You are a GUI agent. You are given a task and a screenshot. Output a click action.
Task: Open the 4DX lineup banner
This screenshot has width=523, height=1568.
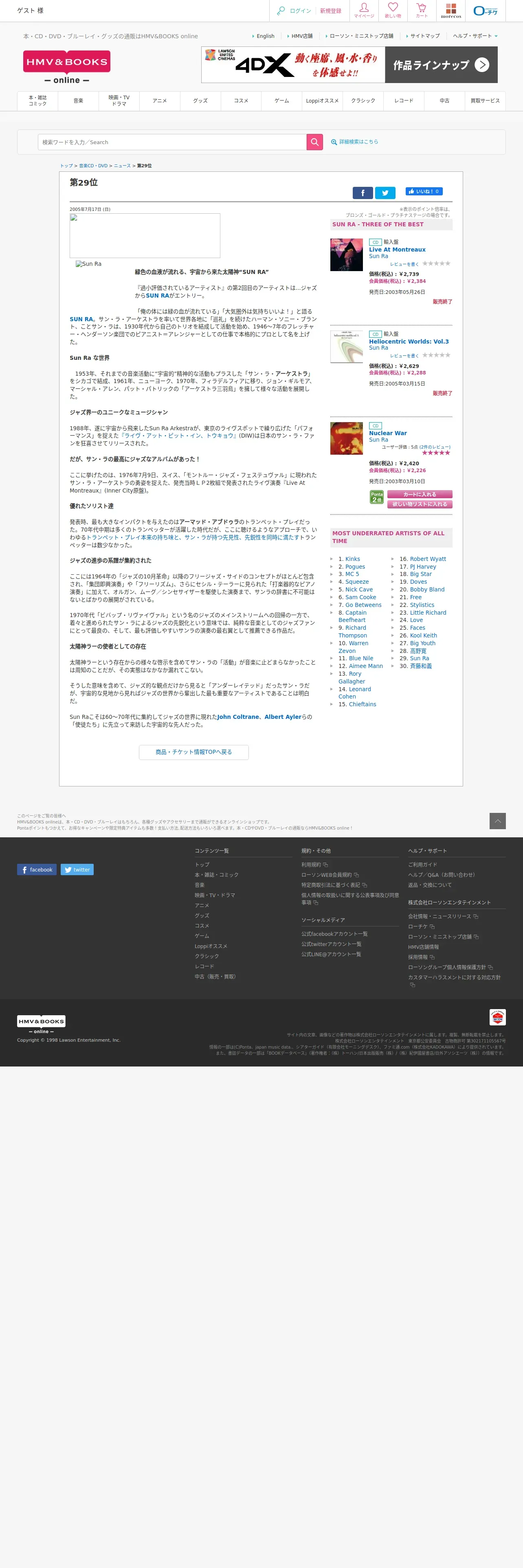[349, 65]
